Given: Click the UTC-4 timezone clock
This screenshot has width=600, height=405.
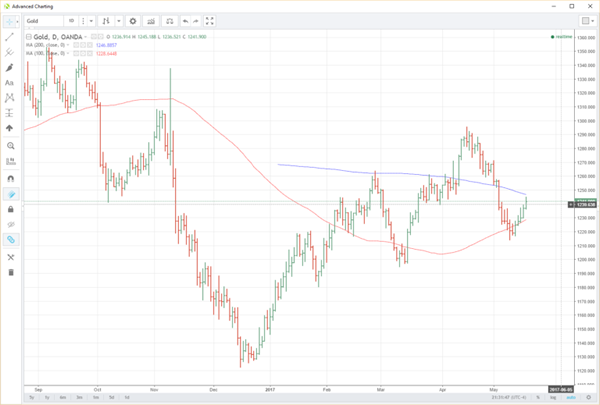Looking at the screenshot, I should coord(509,398).
